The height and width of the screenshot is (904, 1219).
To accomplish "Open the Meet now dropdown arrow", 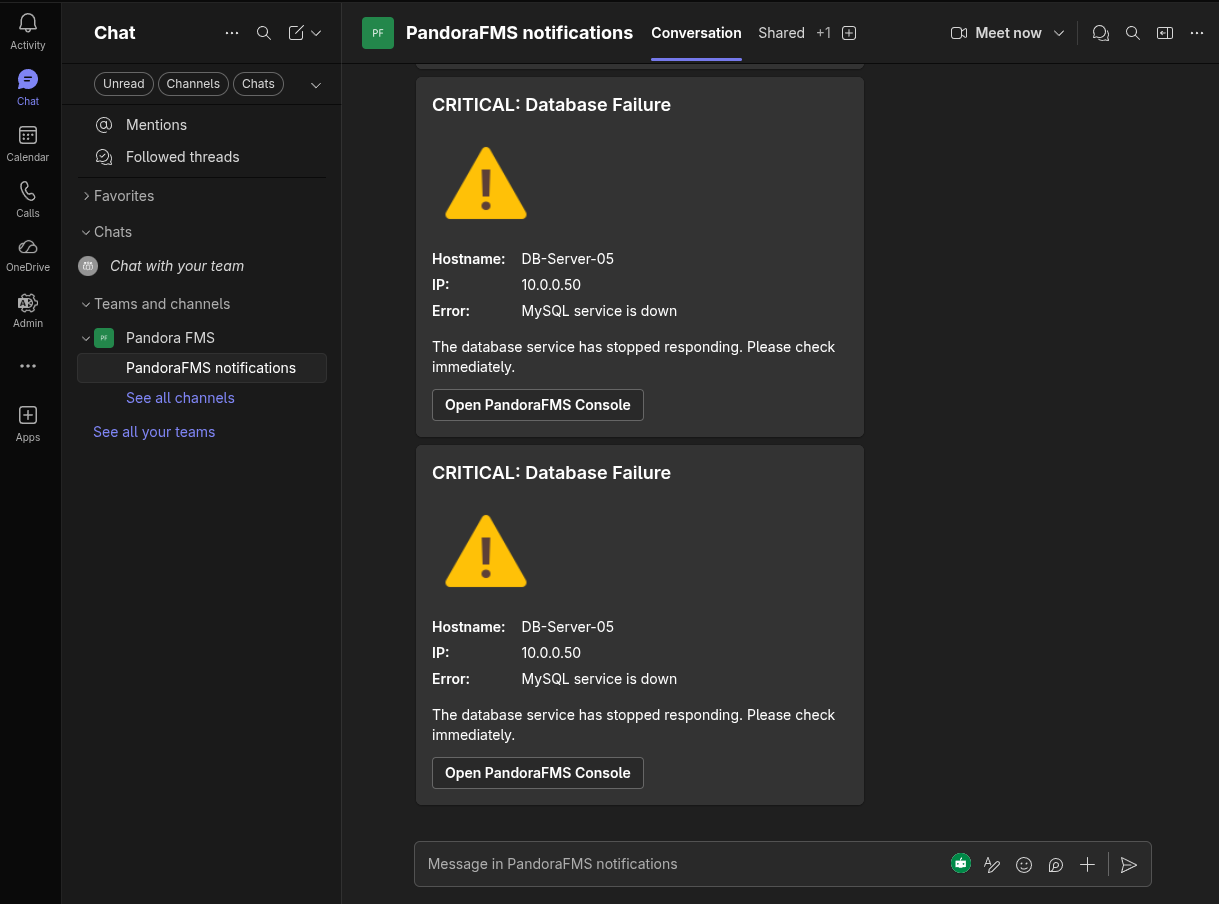I will click(x=1059, y=33).
